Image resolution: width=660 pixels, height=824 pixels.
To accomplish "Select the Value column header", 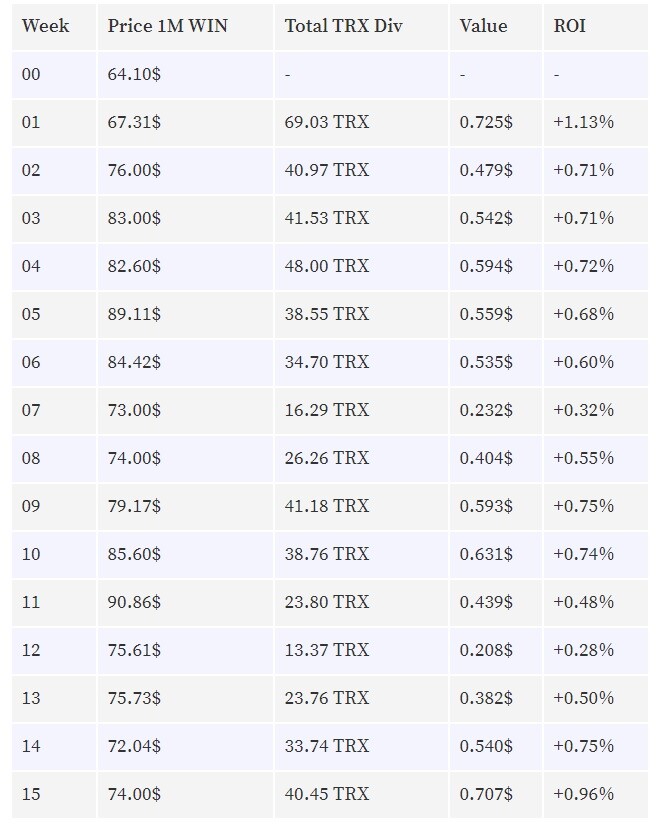I will (483, 26).
